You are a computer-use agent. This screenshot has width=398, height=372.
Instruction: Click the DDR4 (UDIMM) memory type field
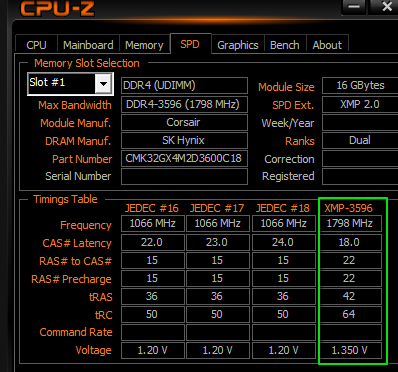(x=184, y=86)
